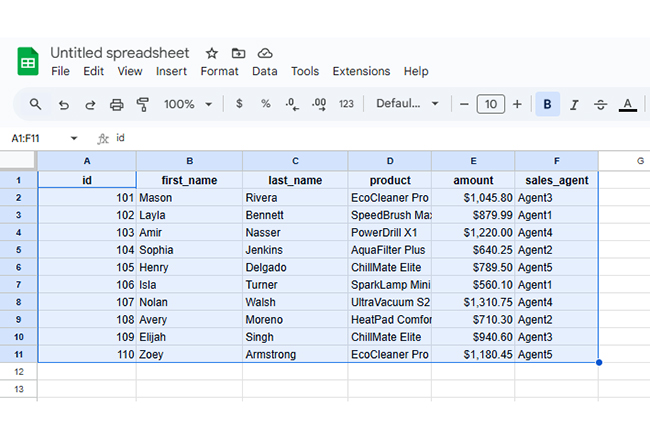The image size is (650, 439).
Task: Open the File menu
Action: (x=60, y=71)
